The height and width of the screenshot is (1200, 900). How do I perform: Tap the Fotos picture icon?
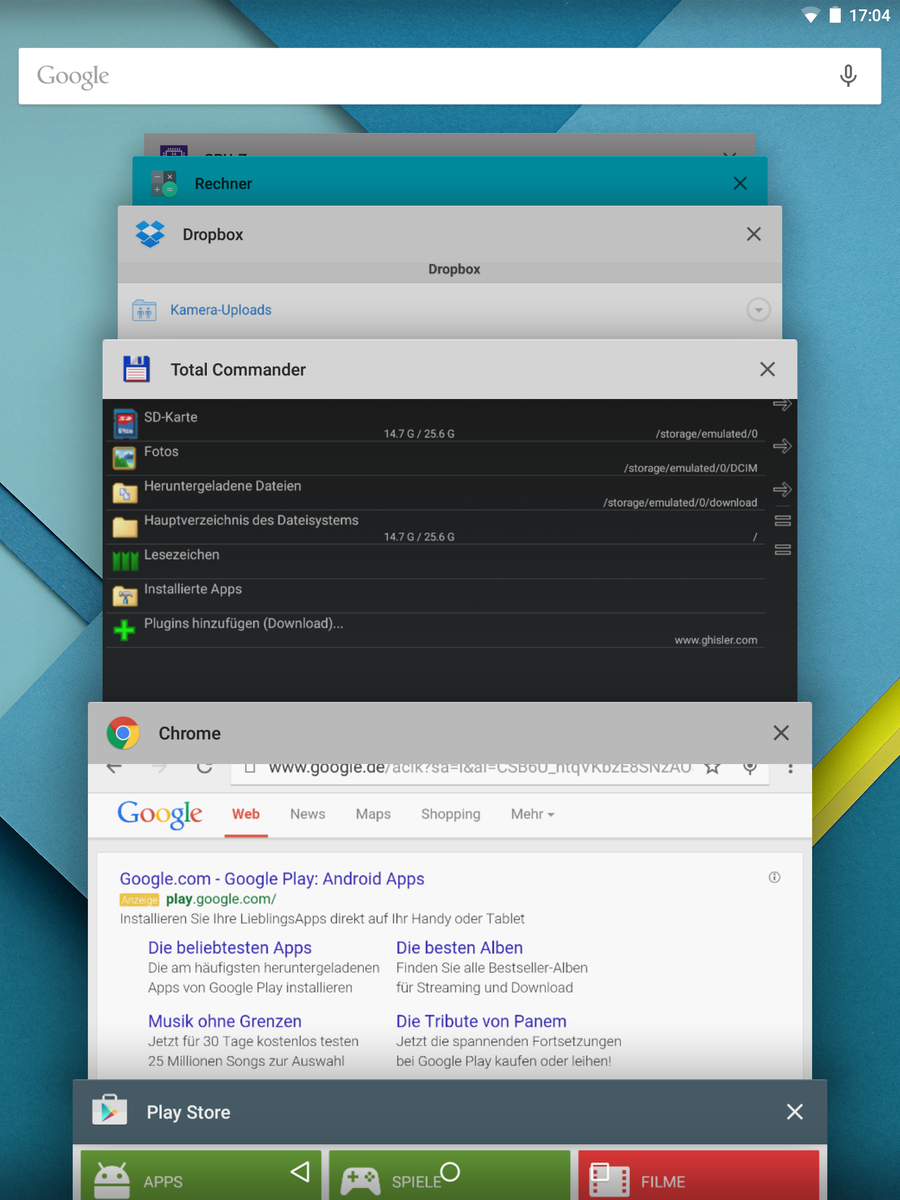pos(125,458)
